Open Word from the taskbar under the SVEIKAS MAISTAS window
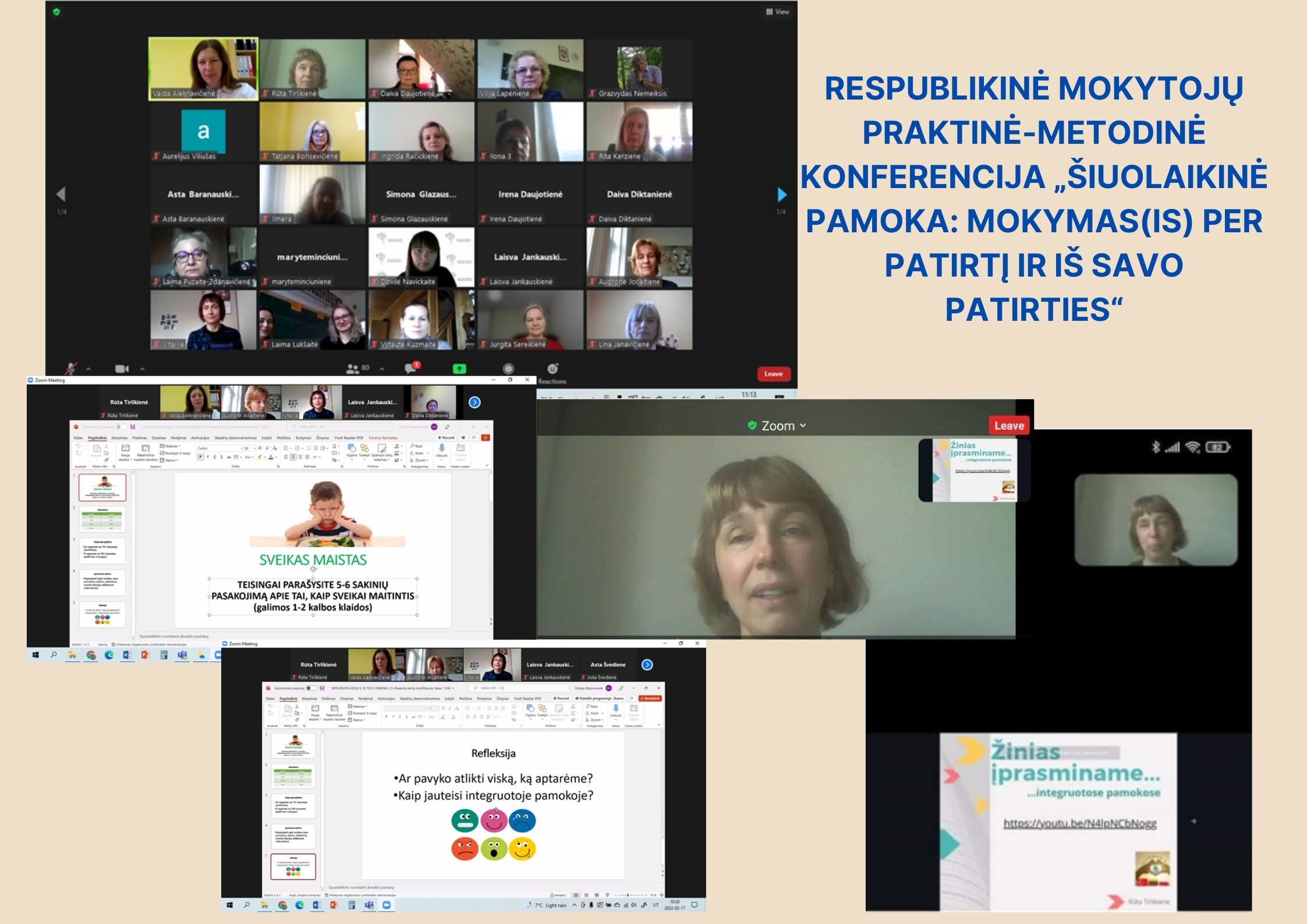 [x=127, y=655]
